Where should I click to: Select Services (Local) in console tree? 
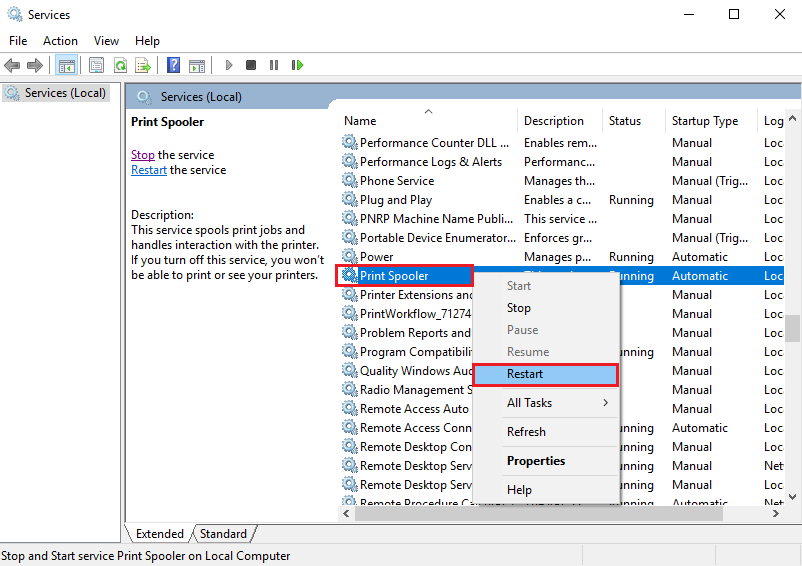pyautogui.click(x=56, y=93)
